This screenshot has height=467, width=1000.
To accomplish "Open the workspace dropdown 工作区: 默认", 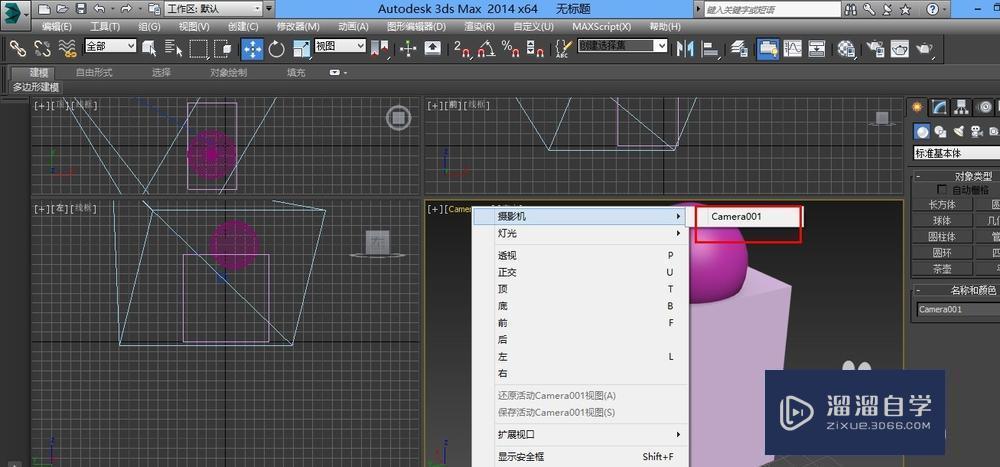I will (x=214, y=9).
